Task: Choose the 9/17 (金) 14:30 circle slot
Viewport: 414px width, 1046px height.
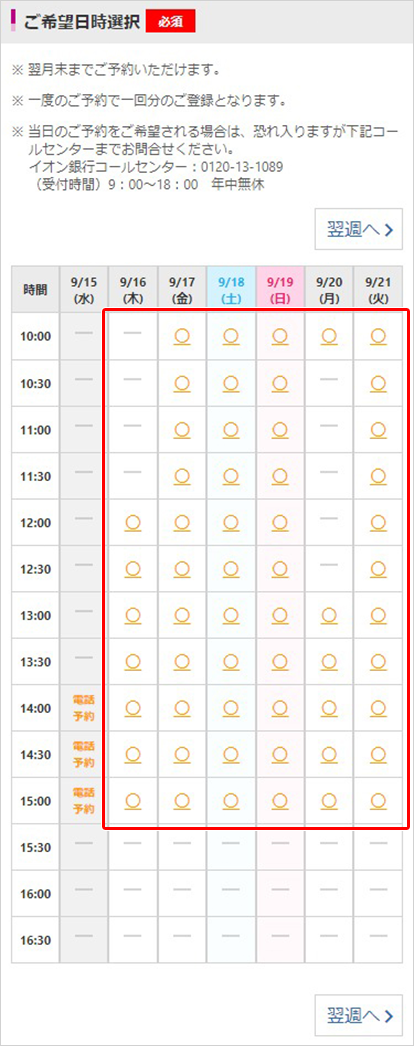Action: pyautogui.click(x=182, y=754)
